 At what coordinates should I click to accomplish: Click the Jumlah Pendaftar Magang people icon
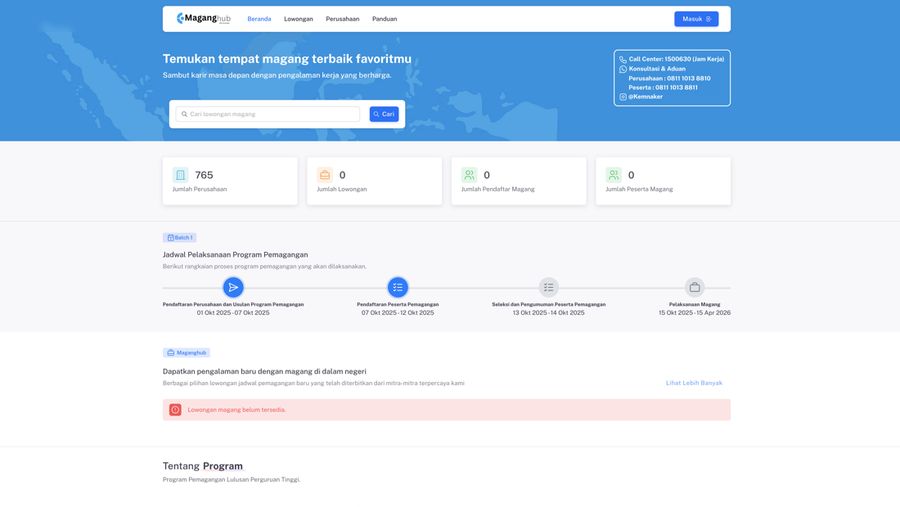coord(469,175)
